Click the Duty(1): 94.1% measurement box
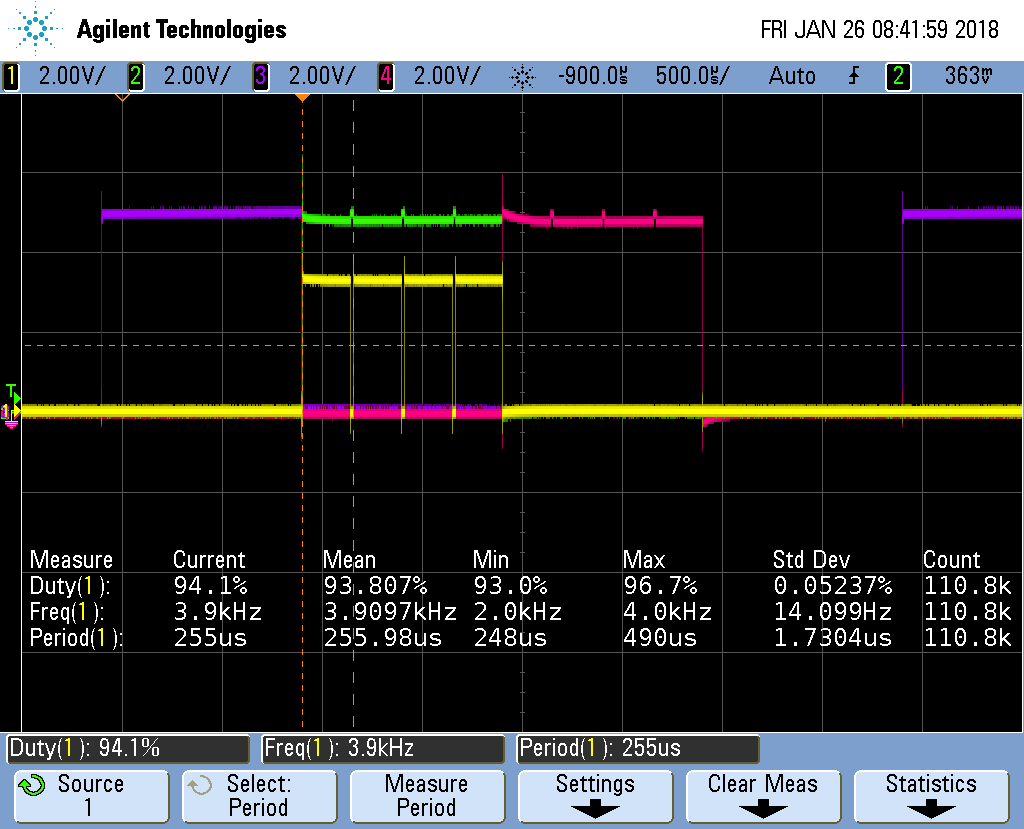This screenshot has height=829, width=1024. click(128, 749)
